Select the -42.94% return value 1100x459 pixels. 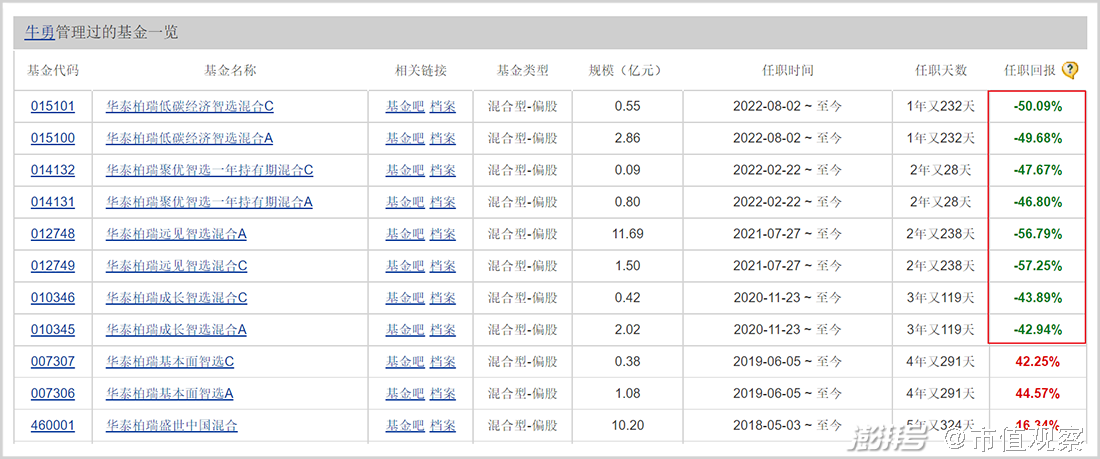[1038, 329]
